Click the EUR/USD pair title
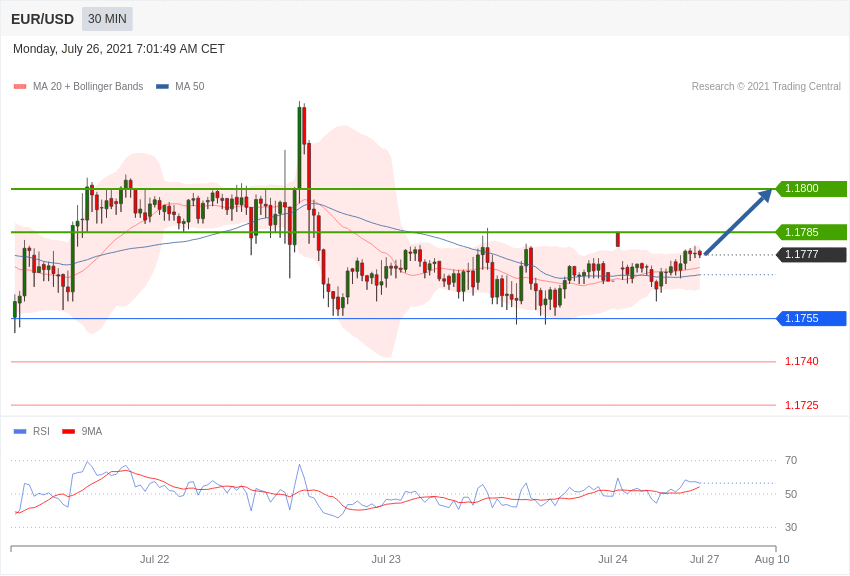 [x=42, y=19]
